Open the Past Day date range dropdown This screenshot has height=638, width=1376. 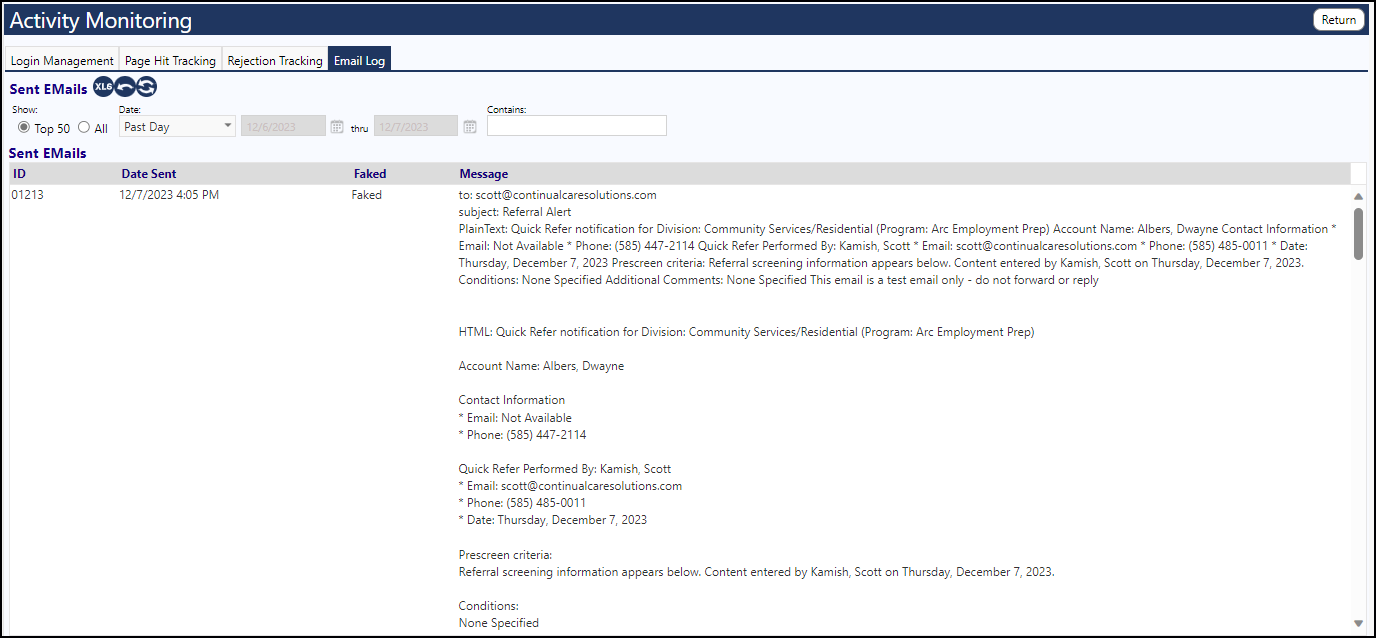point(177,127)
